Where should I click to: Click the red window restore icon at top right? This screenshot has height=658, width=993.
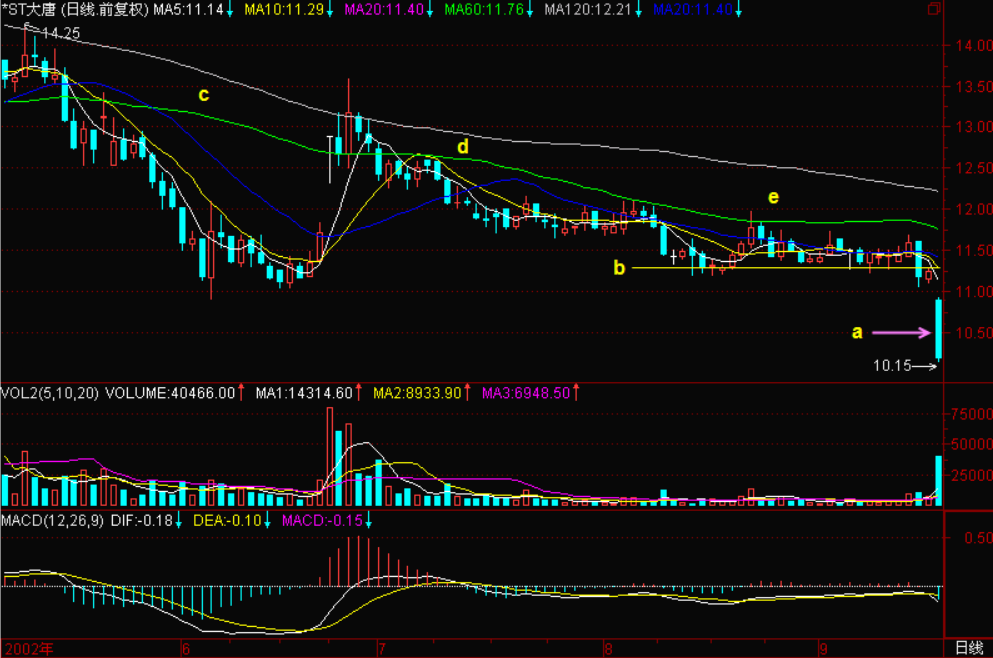tap(933, 9)
